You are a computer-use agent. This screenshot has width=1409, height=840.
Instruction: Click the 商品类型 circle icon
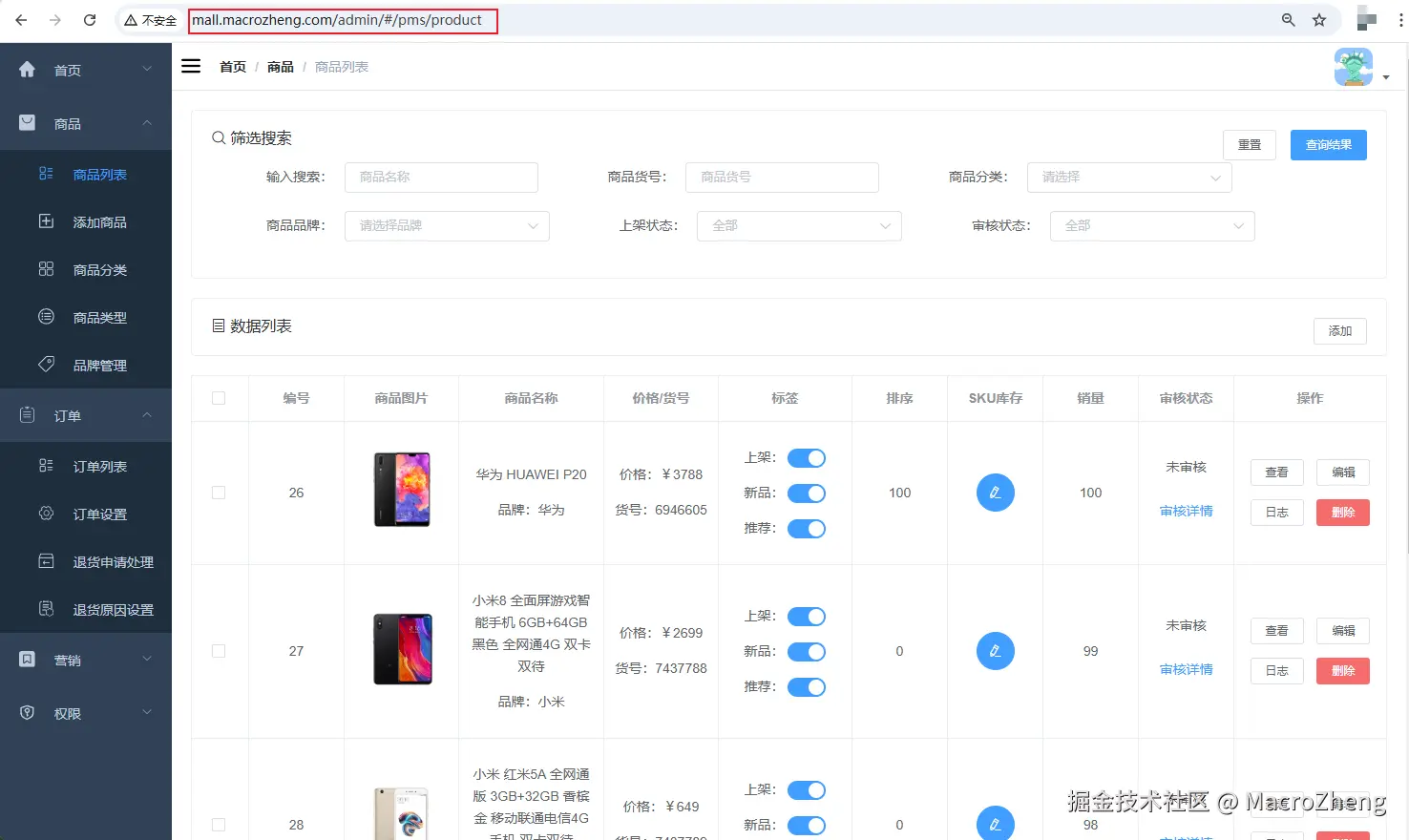click(46, 317)
